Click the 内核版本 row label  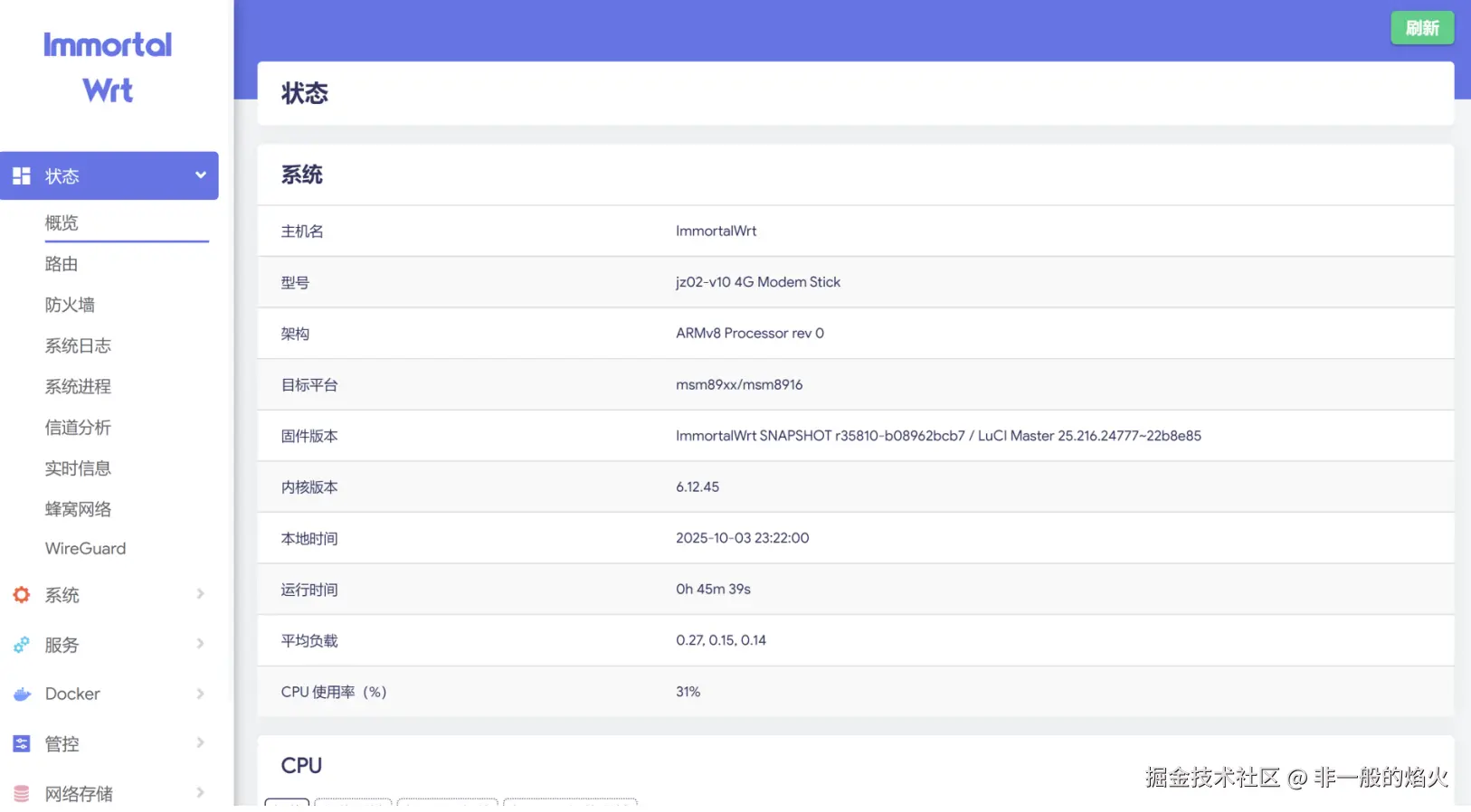pos(309,487)
